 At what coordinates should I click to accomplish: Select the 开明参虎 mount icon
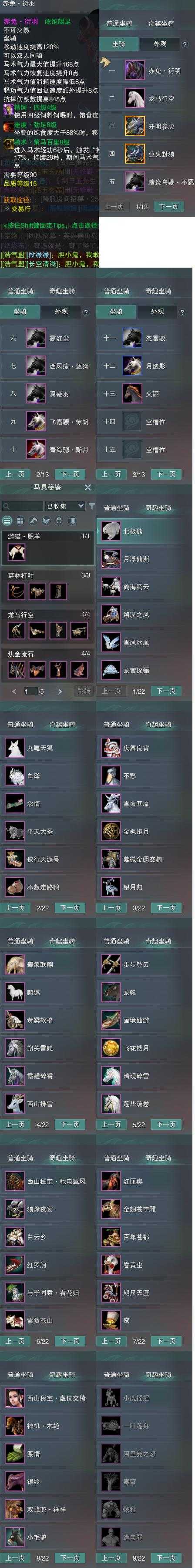134,126
